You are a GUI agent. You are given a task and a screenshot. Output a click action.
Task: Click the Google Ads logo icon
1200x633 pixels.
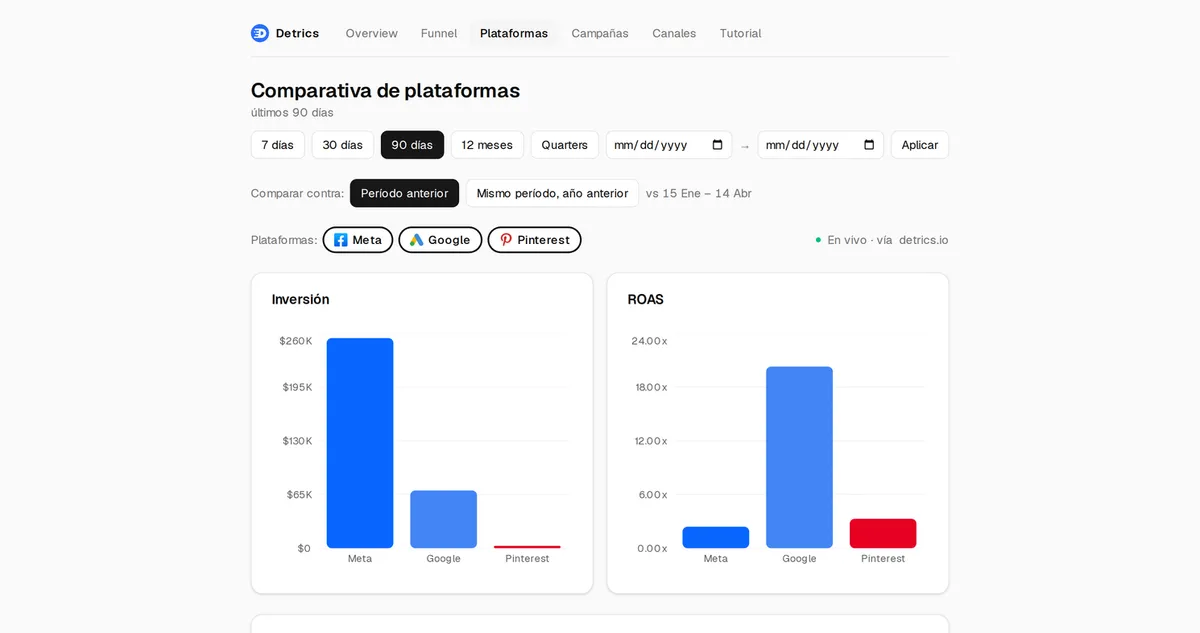(416, 240)
